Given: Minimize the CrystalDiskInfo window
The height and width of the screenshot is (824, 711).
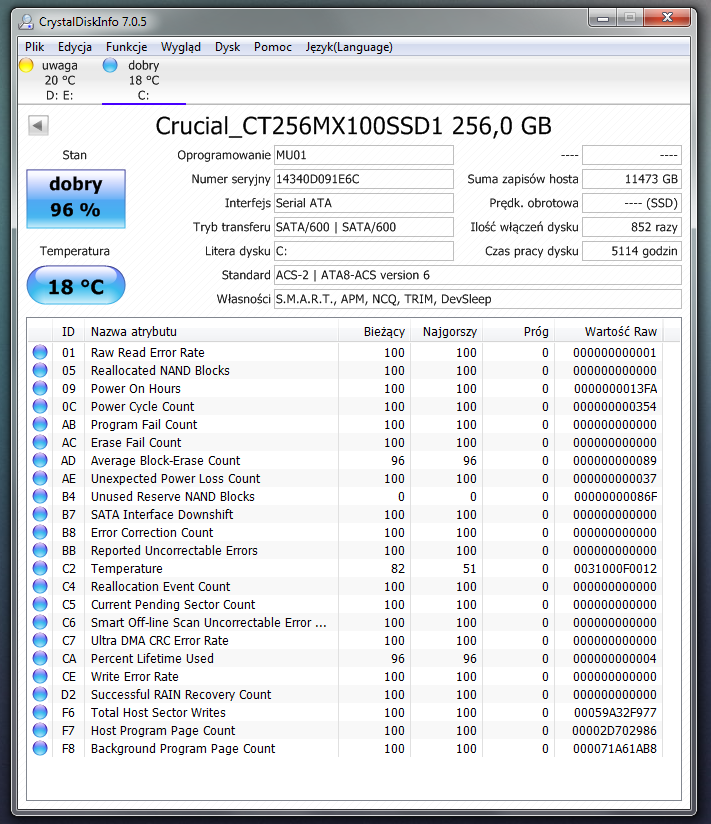Looking at the screenshot, I should (x=603, y=18).
